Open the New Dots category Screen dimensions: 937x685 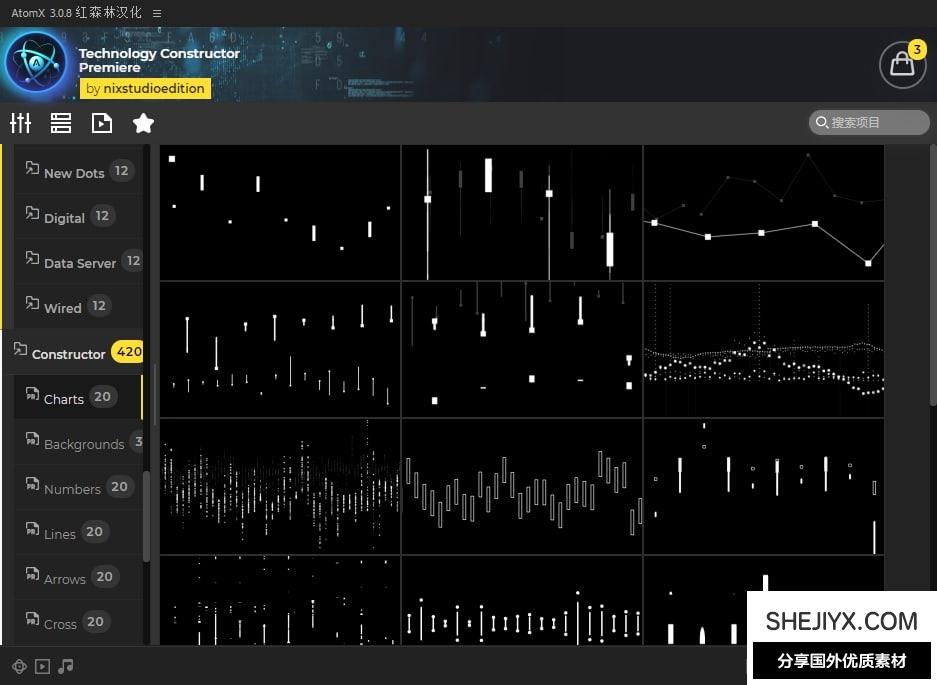(x=74, y=172)
